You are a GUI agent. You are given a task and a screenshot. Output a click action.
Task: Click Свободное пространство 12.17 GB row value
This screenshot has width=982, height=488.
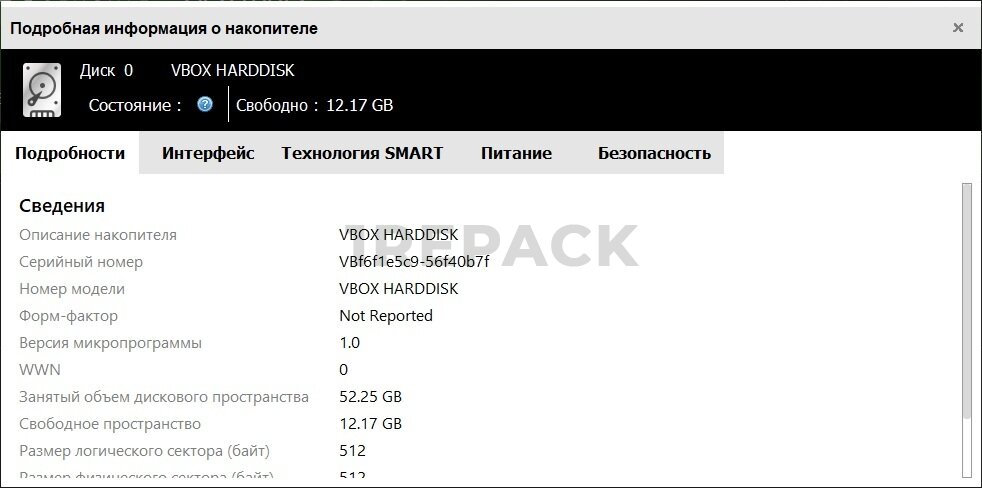pyautogui.click(x=370, y=423)
